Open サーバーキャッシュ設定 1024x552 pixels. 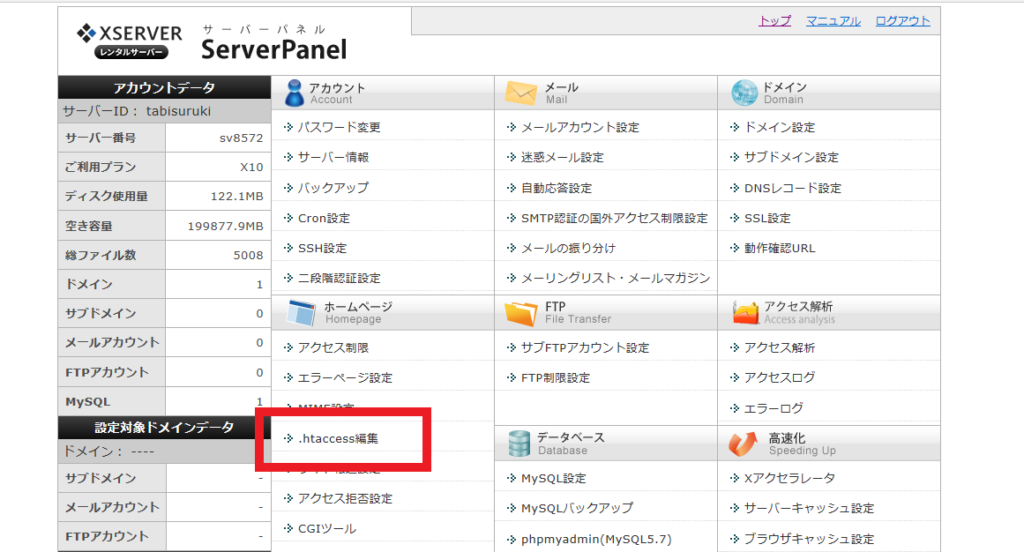809,508
